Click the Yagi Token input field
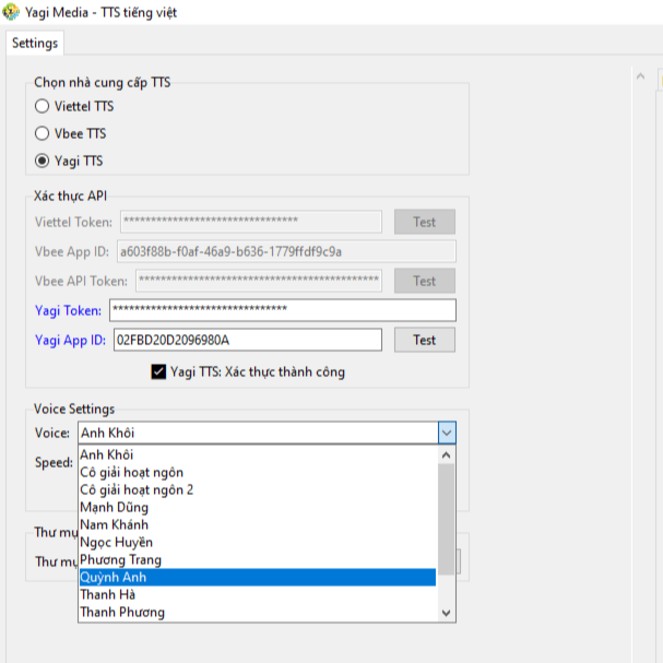663x663 pixels. pos(282,310)
